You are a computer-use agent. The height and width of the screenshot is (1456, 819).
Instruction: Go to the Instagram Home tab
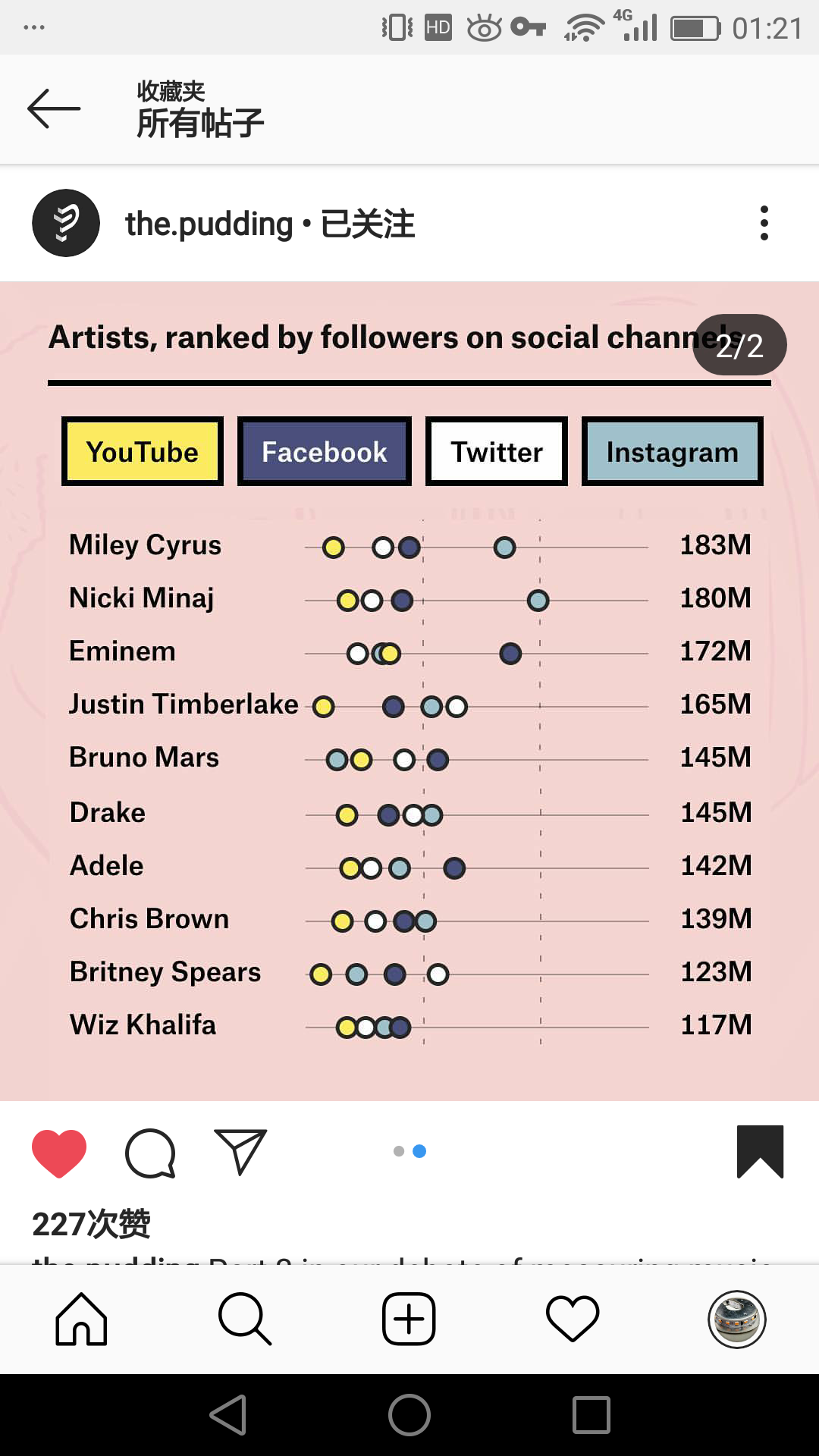(x=81, y=1319)
